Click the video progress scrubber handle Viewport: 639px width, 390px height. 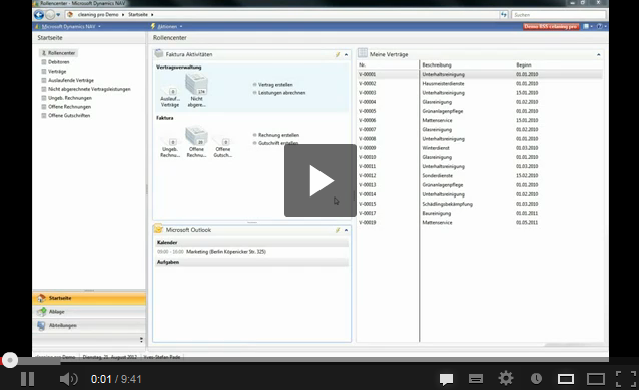click(x=10, y=360)
